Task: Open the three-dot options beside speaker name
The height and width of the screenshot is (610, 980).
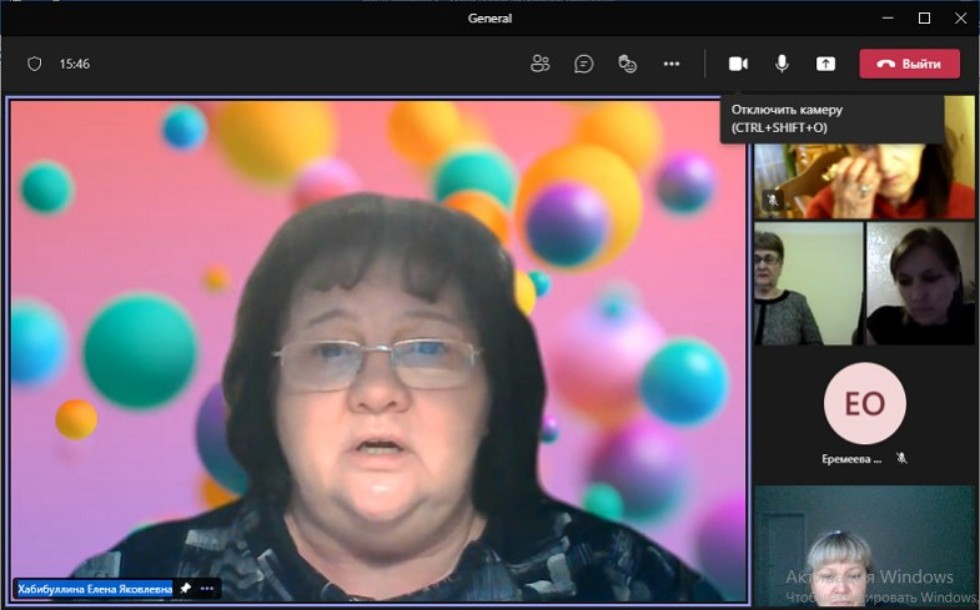Action: 207,589
